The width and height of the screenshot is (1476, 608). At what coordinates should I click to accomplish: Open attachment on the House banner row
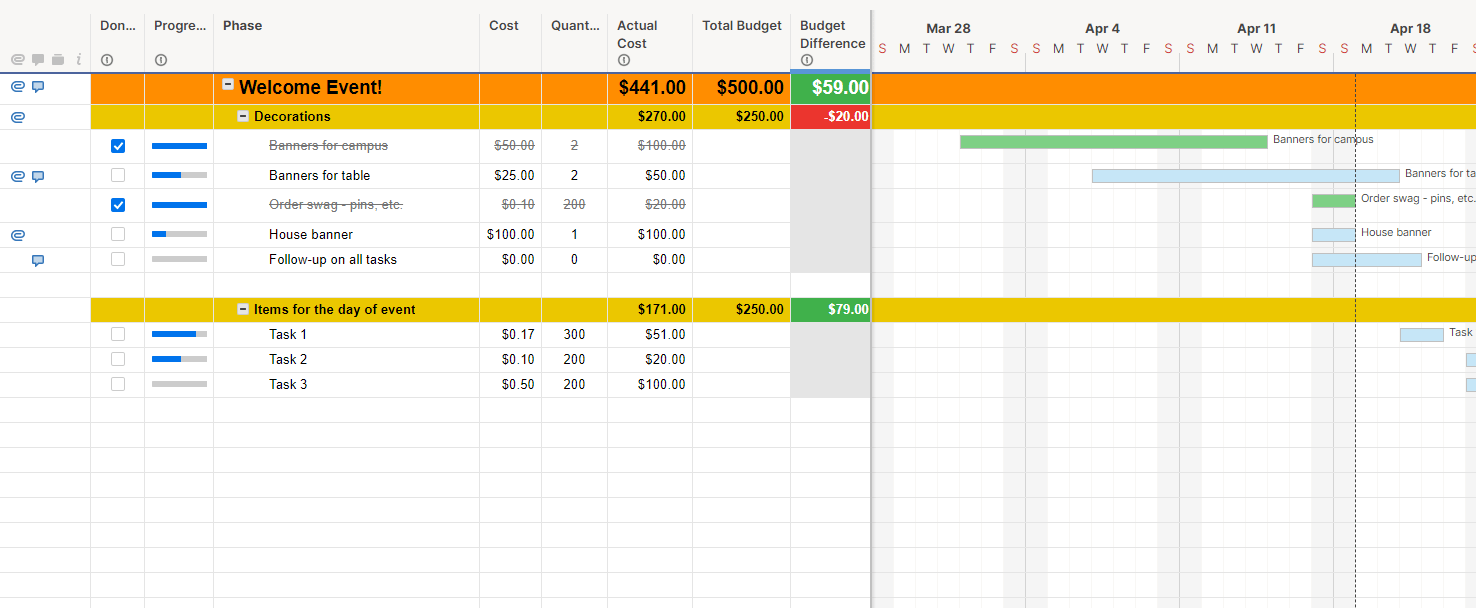coord(17,235)
